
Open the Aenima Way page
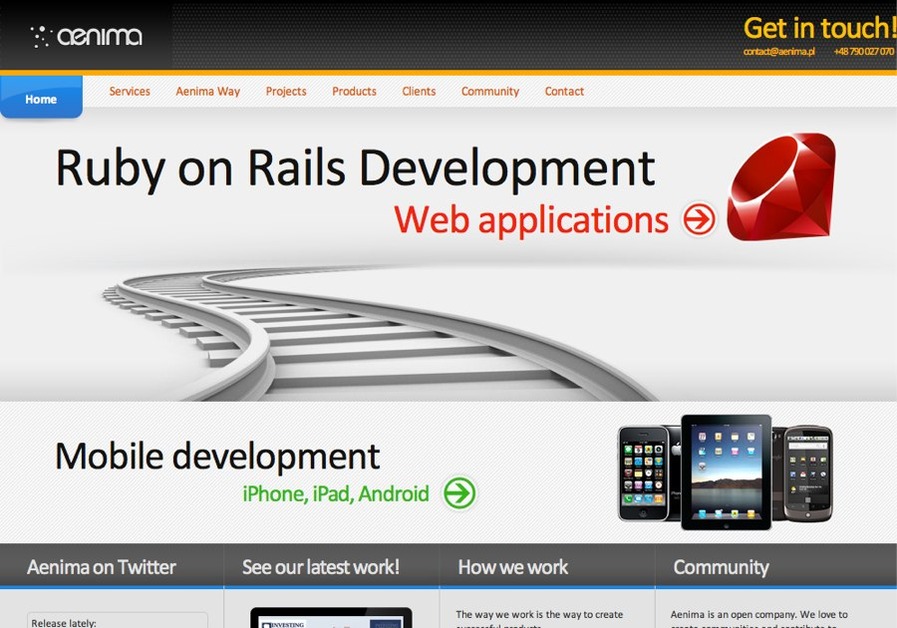point(208,91)
